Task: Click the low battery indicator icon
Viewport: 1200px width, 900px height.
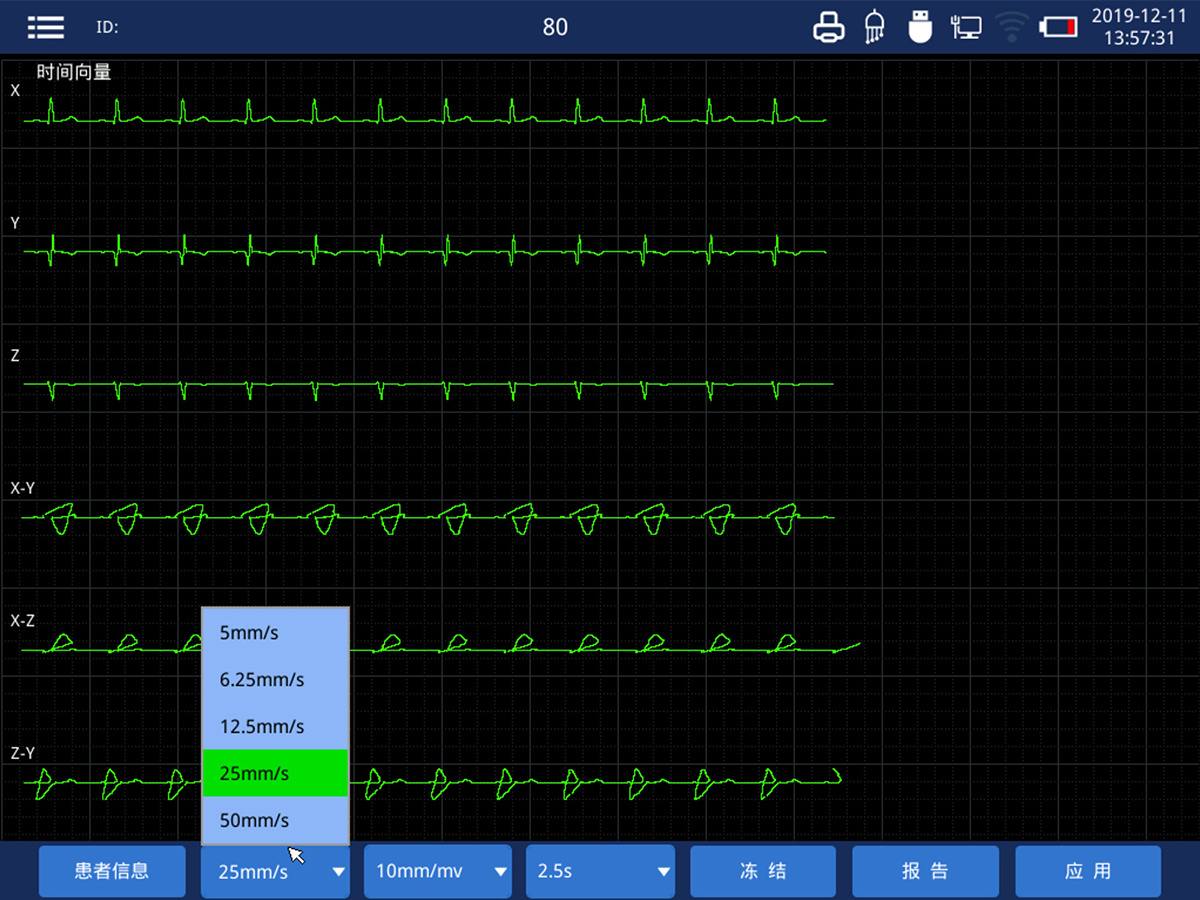Action: pos(1058,27)
